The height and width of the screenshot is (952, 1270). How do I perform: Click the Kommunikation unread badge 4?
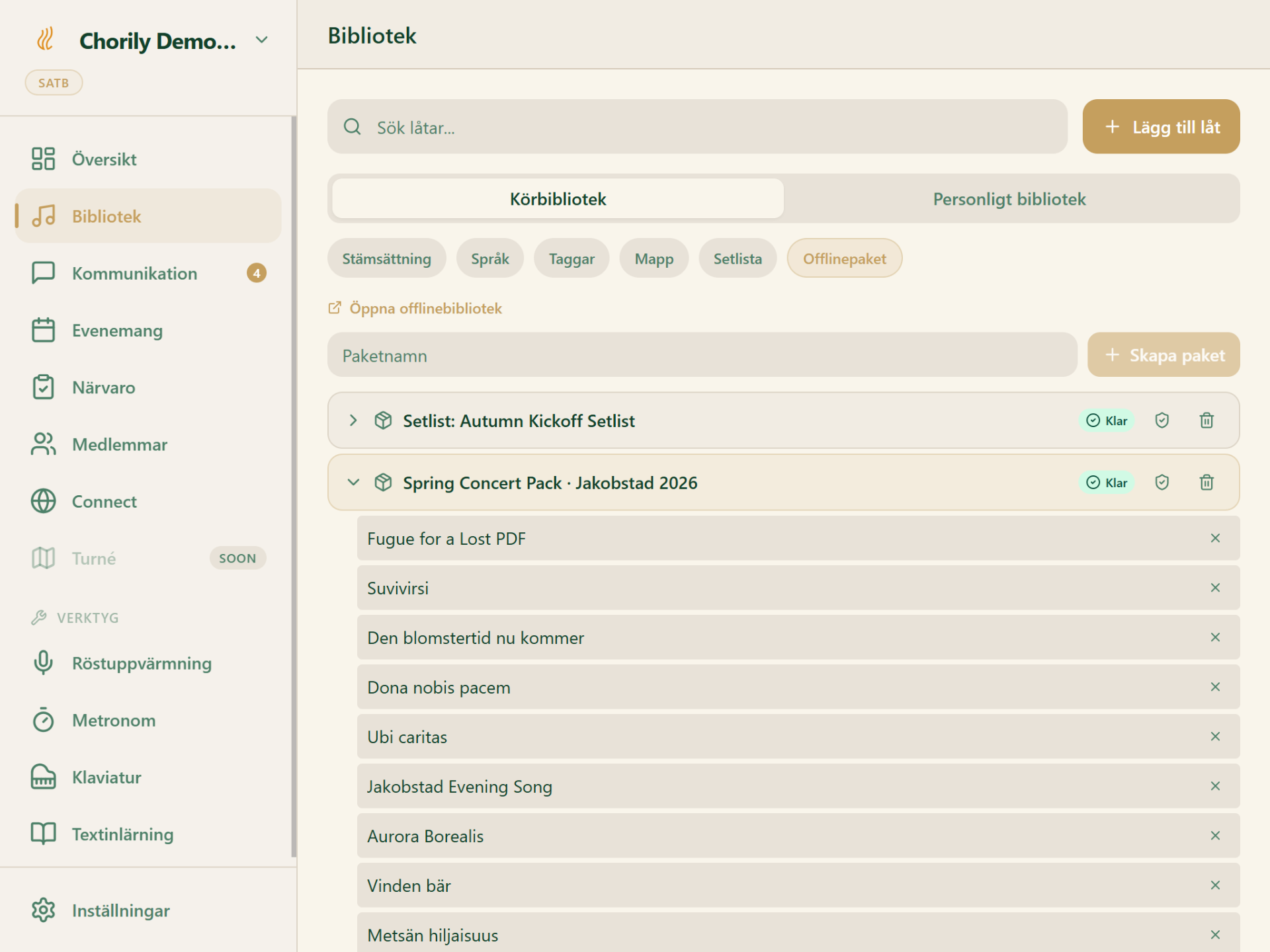pyautogui.click(x=257, y=273)
